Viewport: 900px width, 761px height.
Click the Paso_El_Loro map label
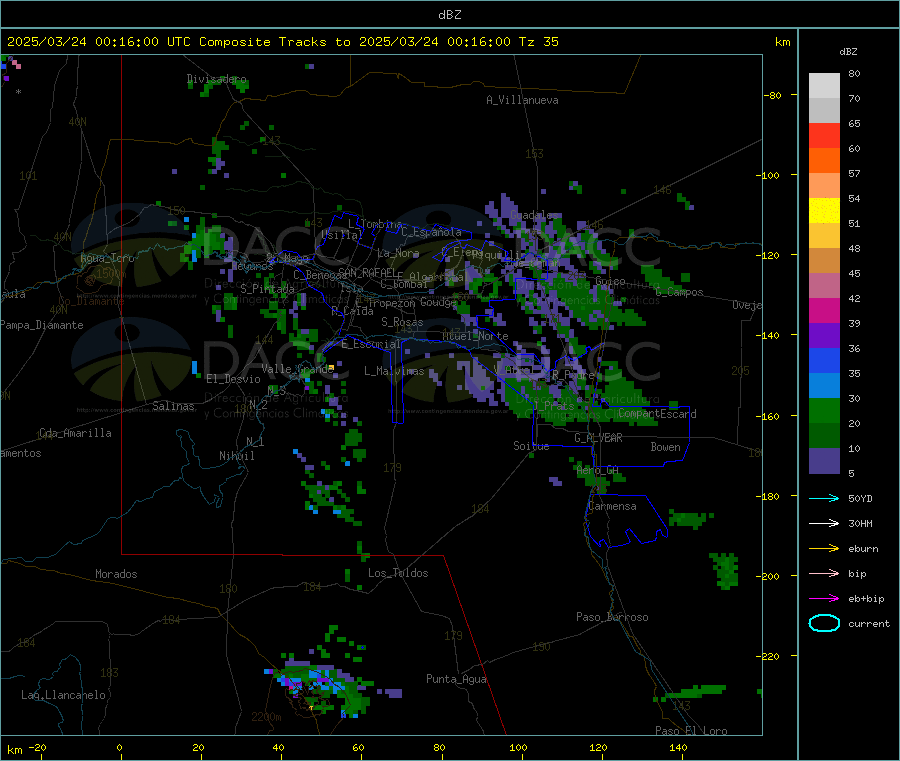coord(692,731)
